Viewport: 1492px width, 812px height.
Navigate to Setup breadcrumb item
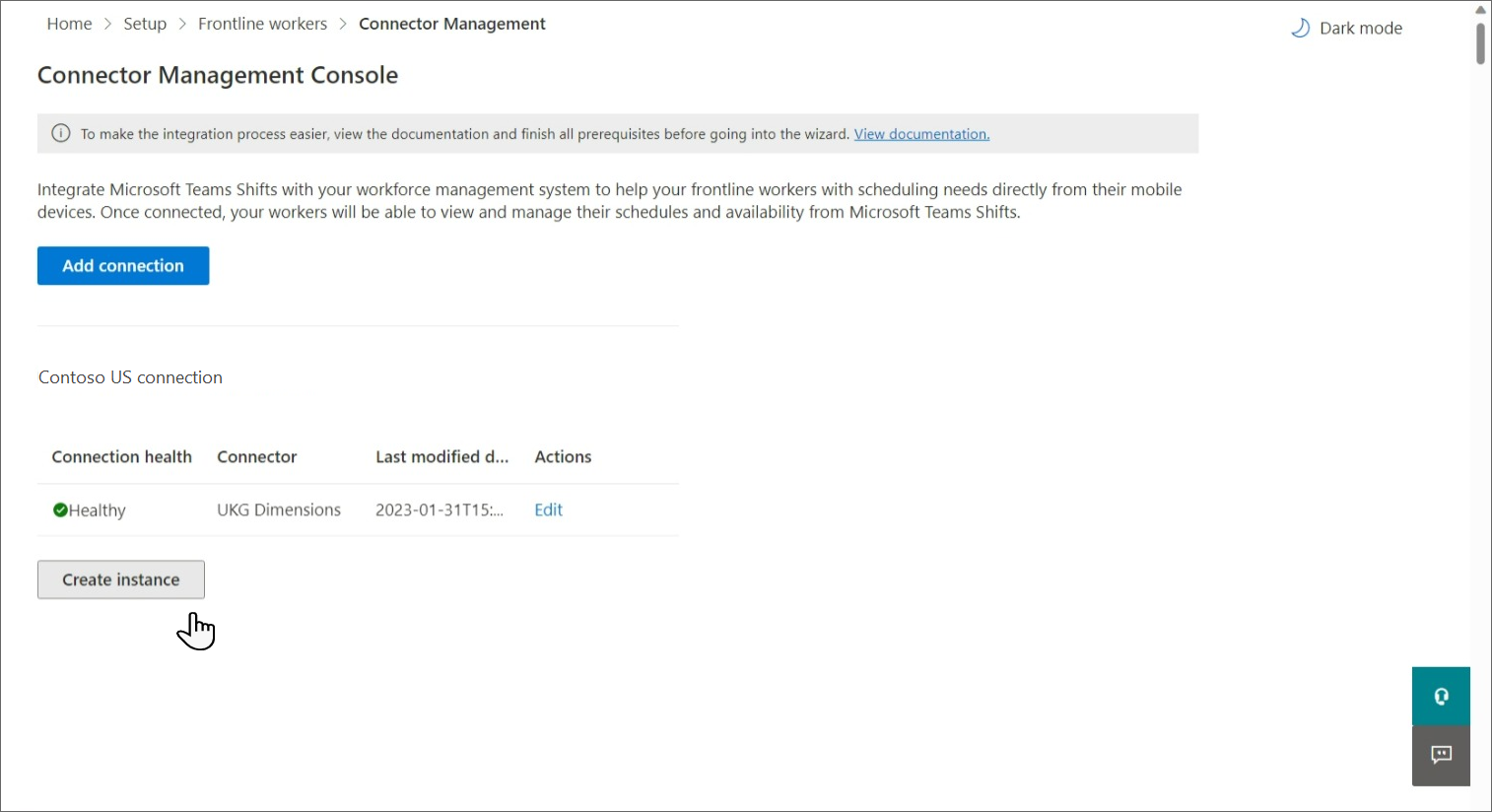pyautogui.click(x=145, y=24)
